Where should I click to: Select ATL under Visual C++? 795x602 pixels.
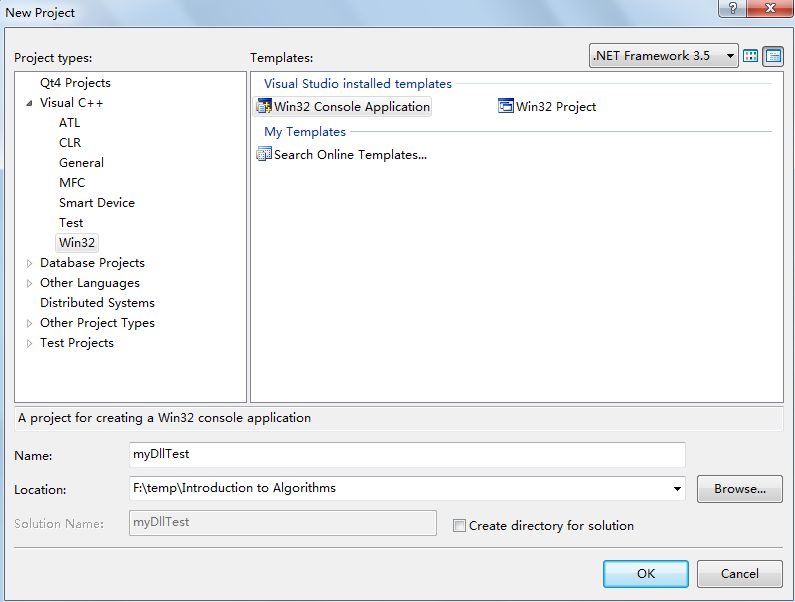[x=69, y=123]
